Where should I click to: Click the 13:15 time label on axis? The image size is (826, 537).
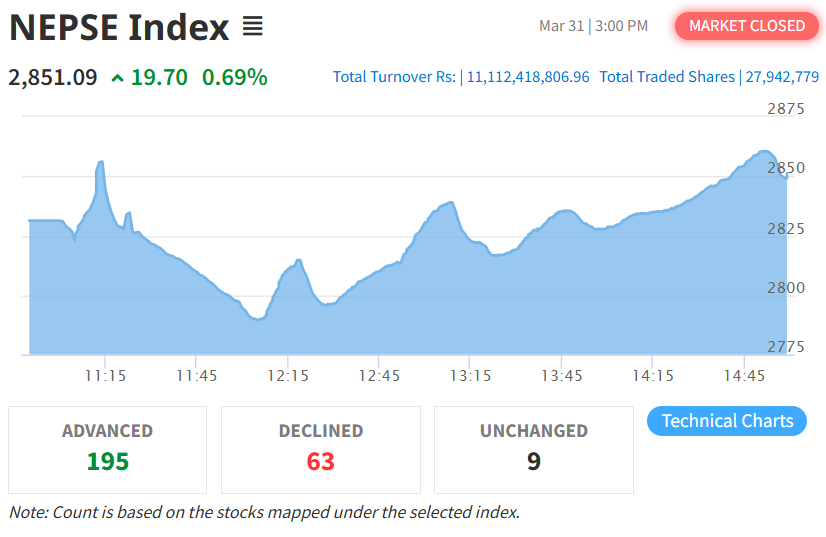[x=470, y=375]
